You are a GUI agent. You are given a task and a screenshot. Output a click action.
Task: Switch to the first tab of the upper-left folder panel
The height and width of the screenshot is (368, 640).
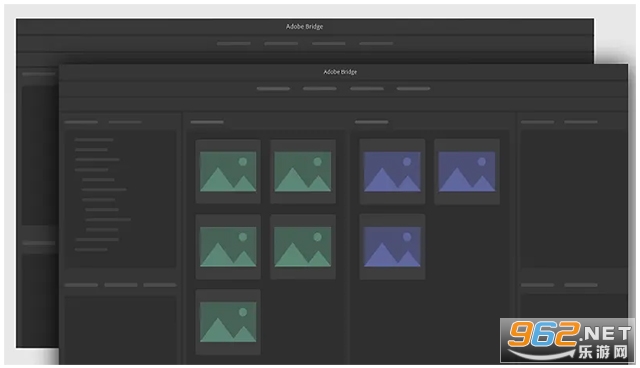[81, 122]
